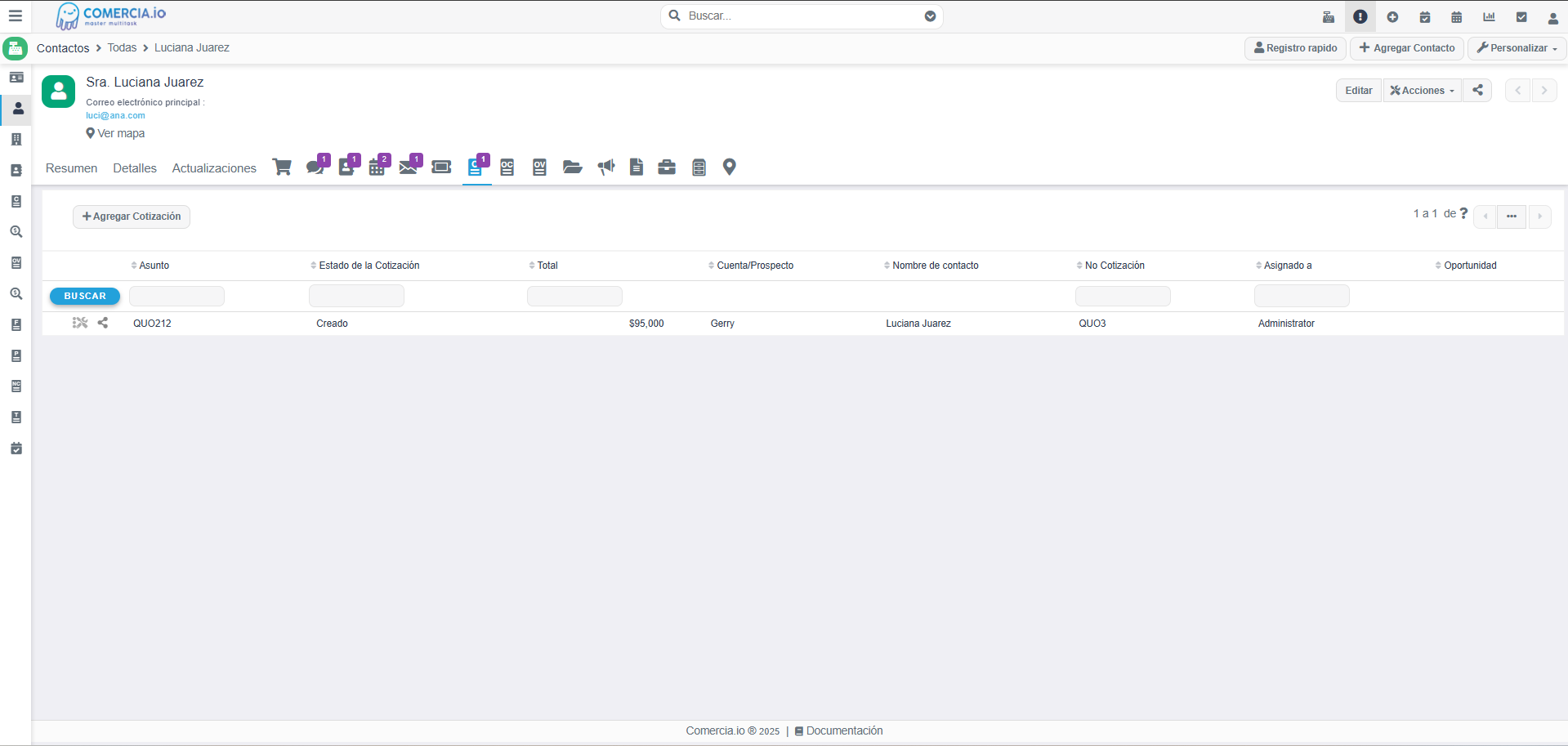Open the Contacts person icon in left sidebar
The height and width of the screenshot is (746, 1568).
coord(17,109)
